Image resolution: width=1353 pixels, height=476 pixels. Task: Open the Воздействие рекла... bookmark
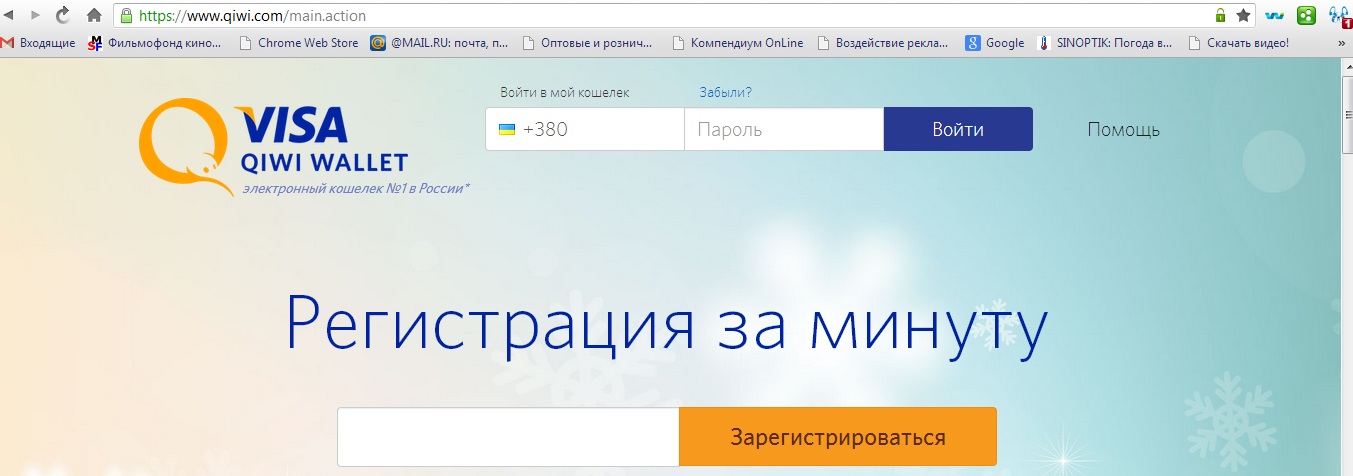(882, 43)
